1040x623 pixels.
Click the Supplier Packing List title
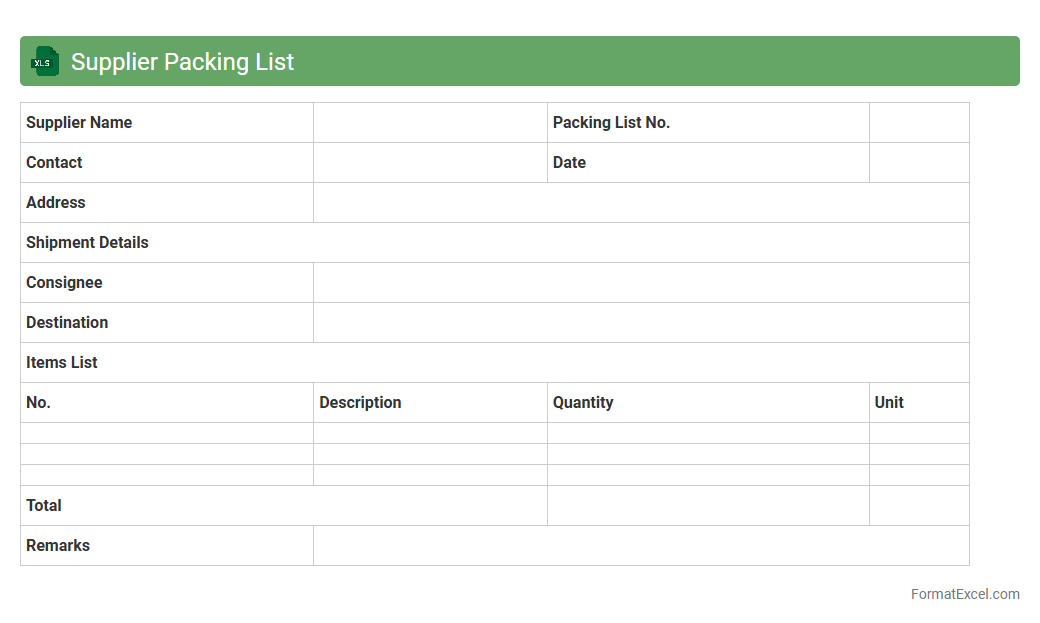pyautogui.click(x=182, y=62)
